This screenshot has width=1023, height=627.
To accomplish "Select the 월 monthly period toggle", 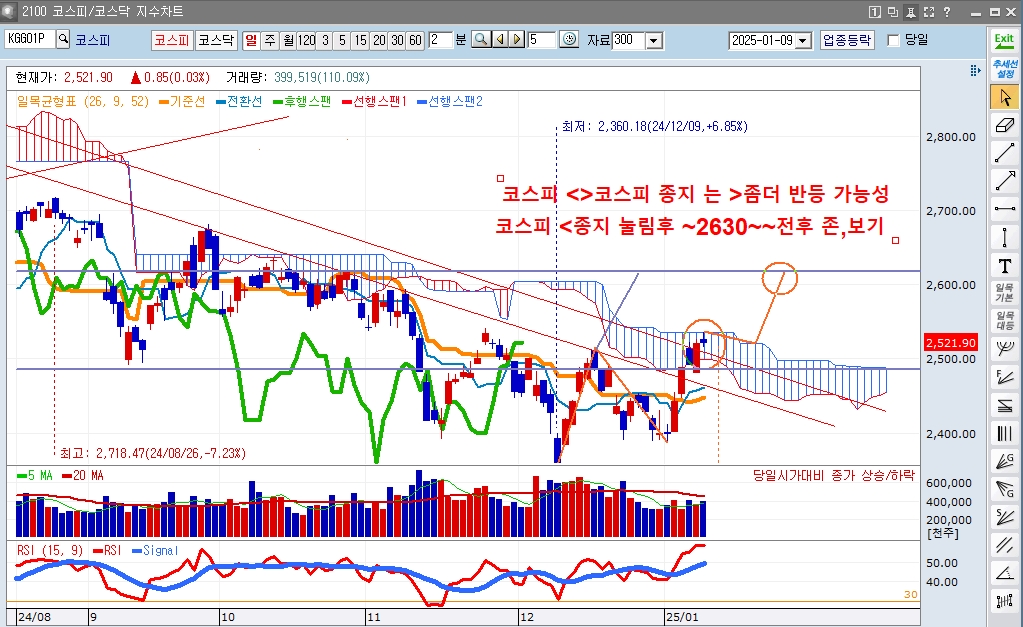I will (x=288, y=40).
